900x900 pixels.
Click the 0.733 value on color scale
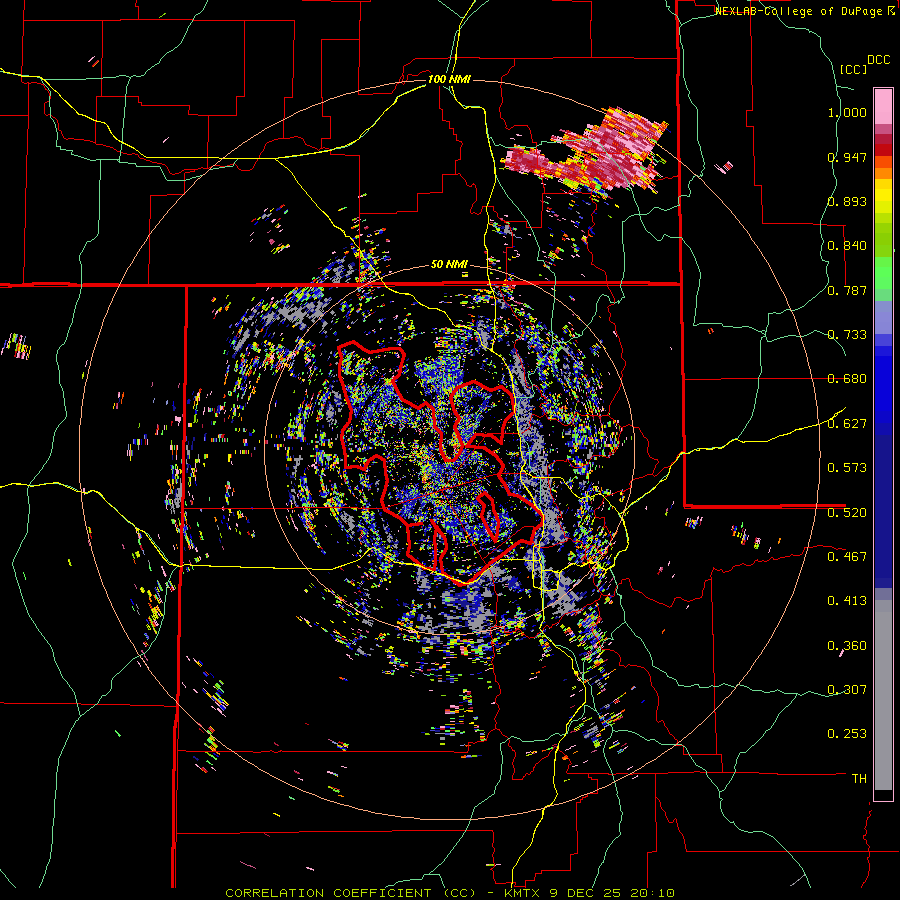pyautogui.click(x=847, y=335)
